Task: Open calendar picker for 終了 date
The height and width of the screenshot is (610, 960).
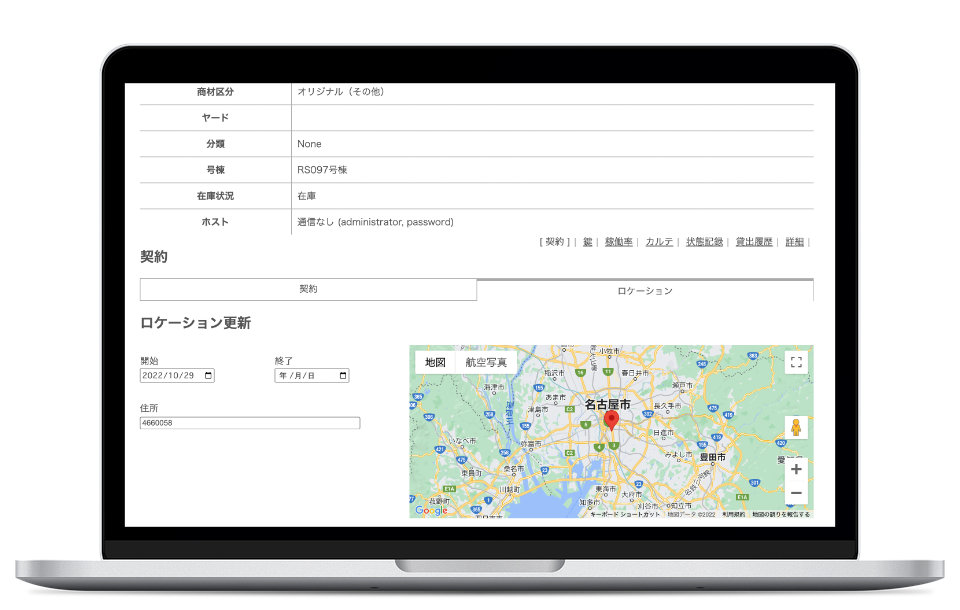Action: pos(343,376)
